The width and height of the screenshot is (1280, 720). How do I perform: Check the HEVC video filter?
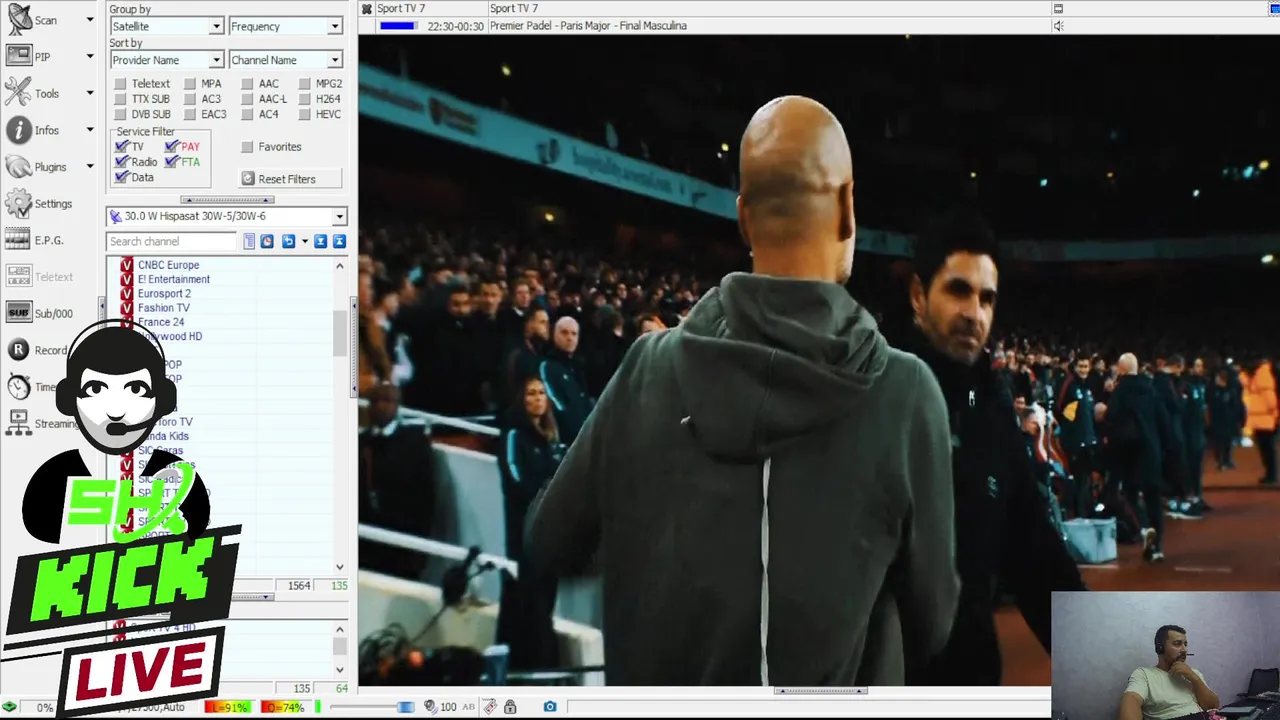(x=305, y=114)
